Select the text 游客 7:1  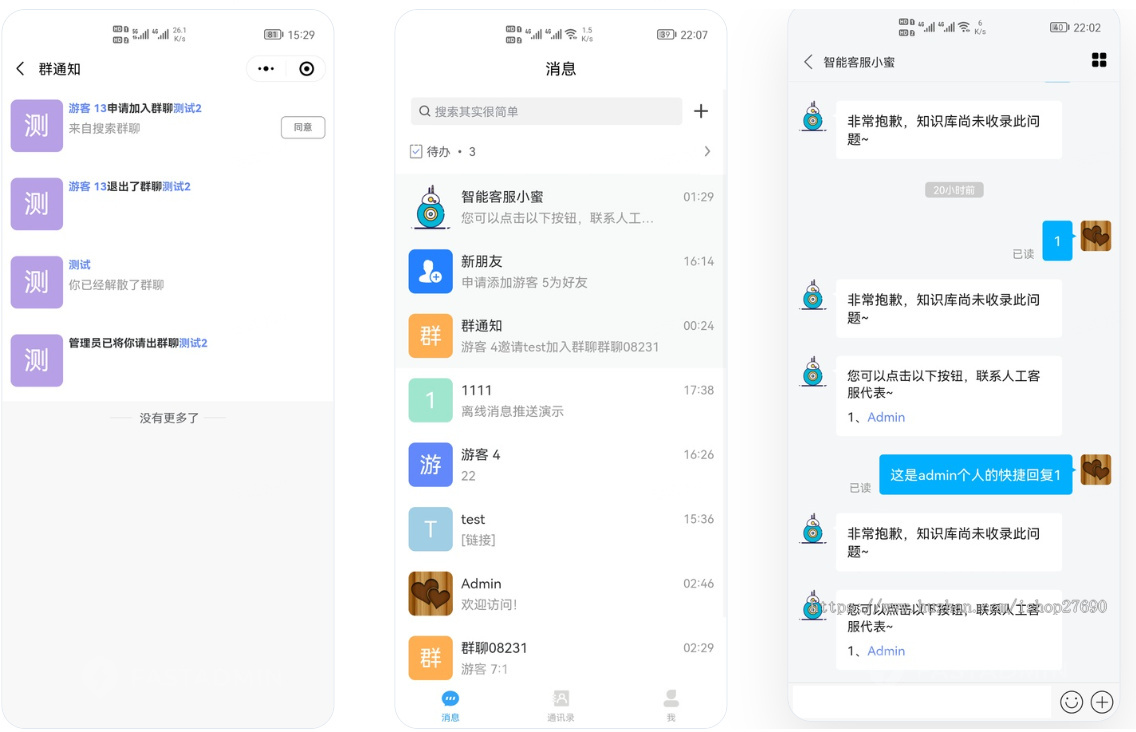[484, 669]
